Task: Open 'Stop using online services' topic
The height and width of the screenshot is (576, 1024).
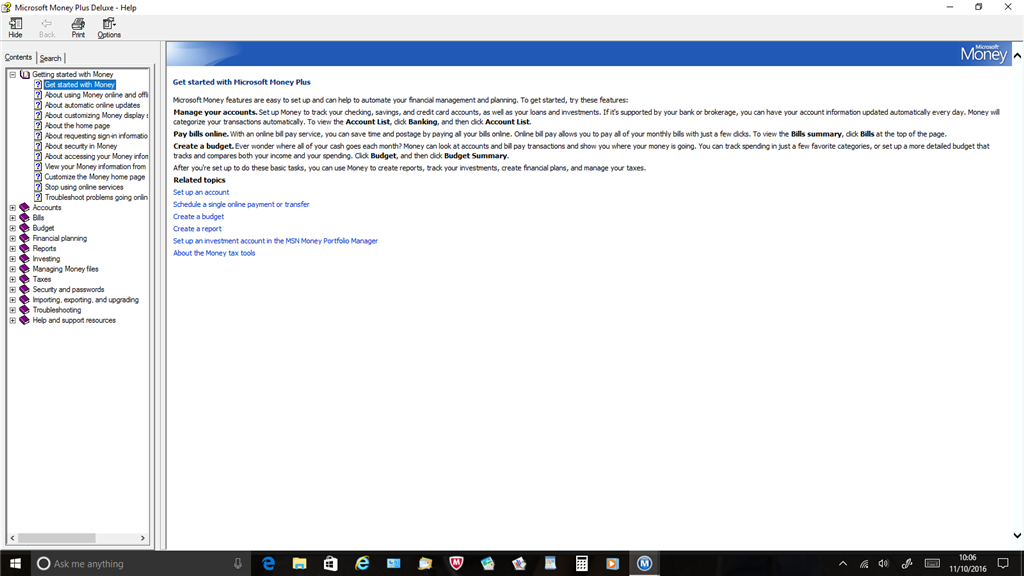Action: 84,187
